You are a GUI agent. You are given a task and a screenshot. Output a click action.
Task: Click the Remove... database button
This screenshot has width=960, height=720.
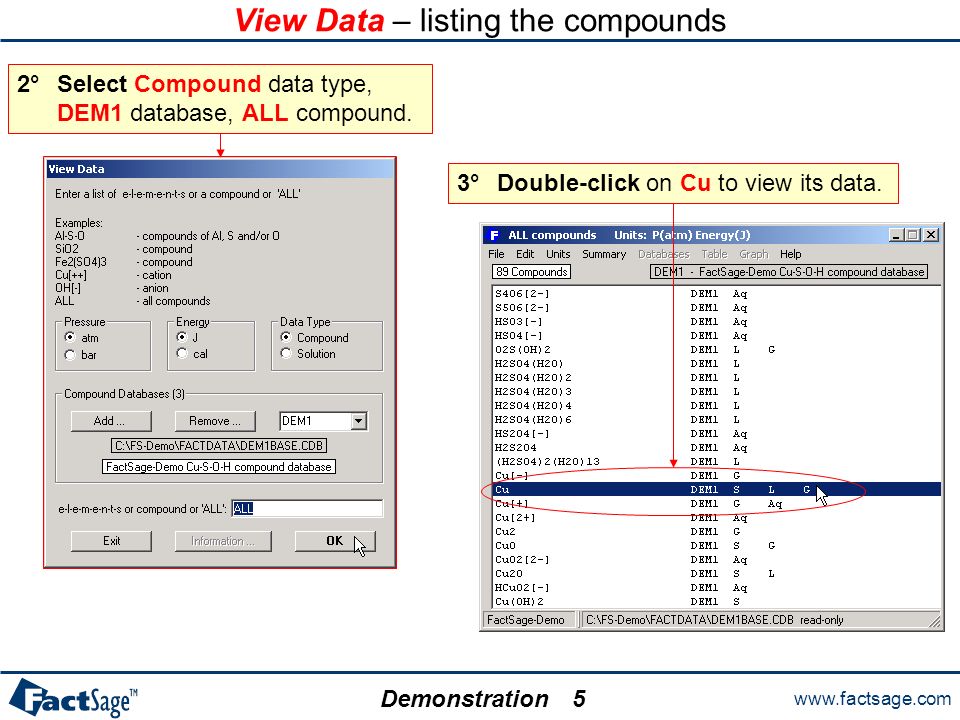point(215,421)
